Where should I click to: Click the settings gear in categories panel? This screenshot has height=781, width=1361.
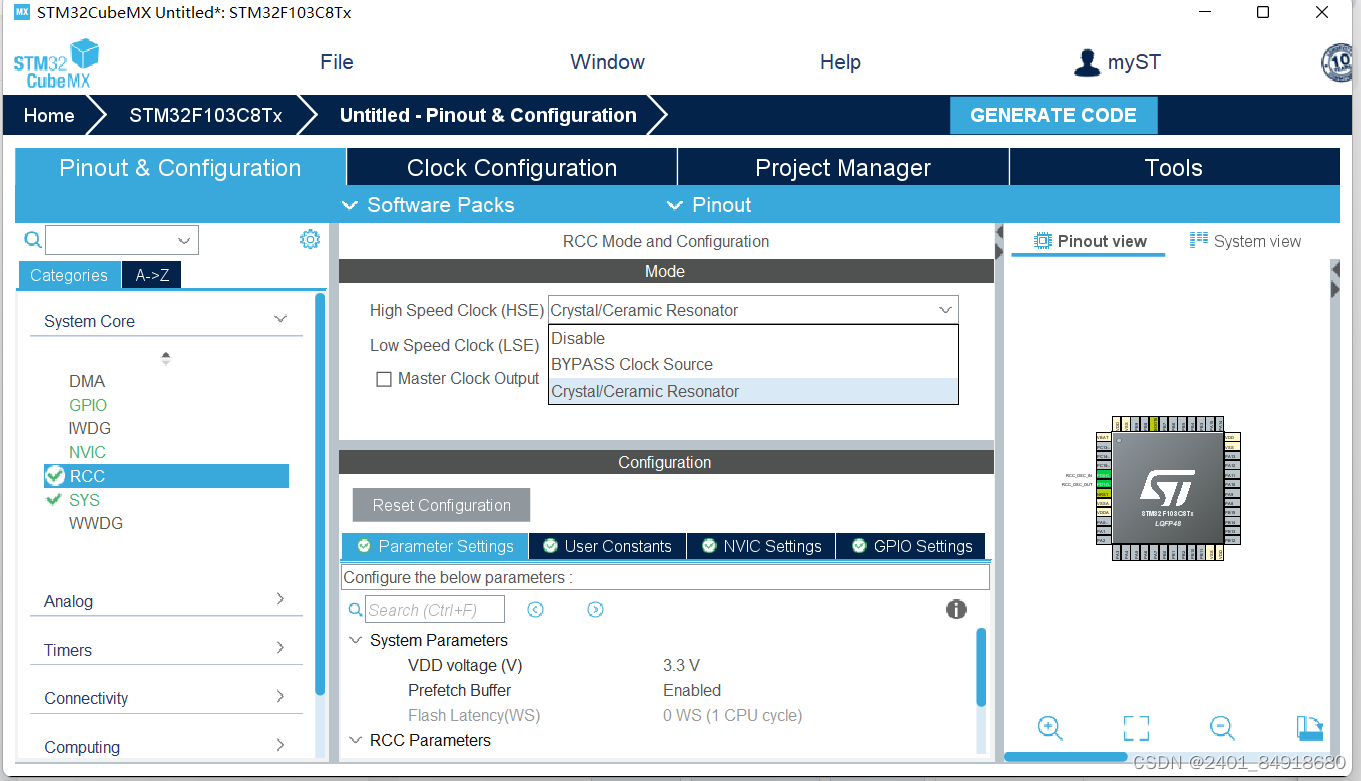pyautogui.click(x=310, y=239)
